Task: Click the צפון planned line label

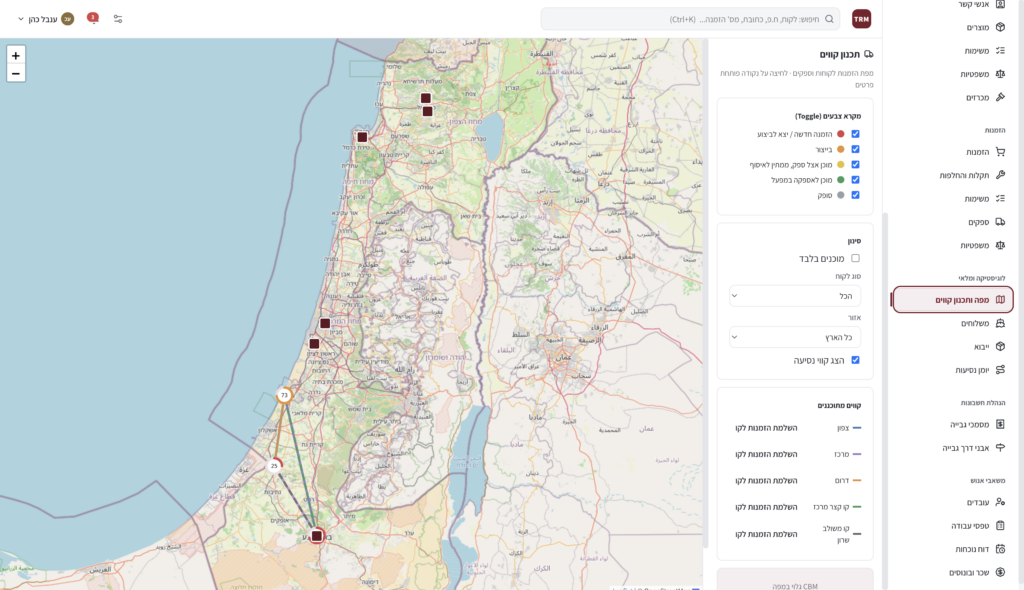Action: [x=843, y=428]
